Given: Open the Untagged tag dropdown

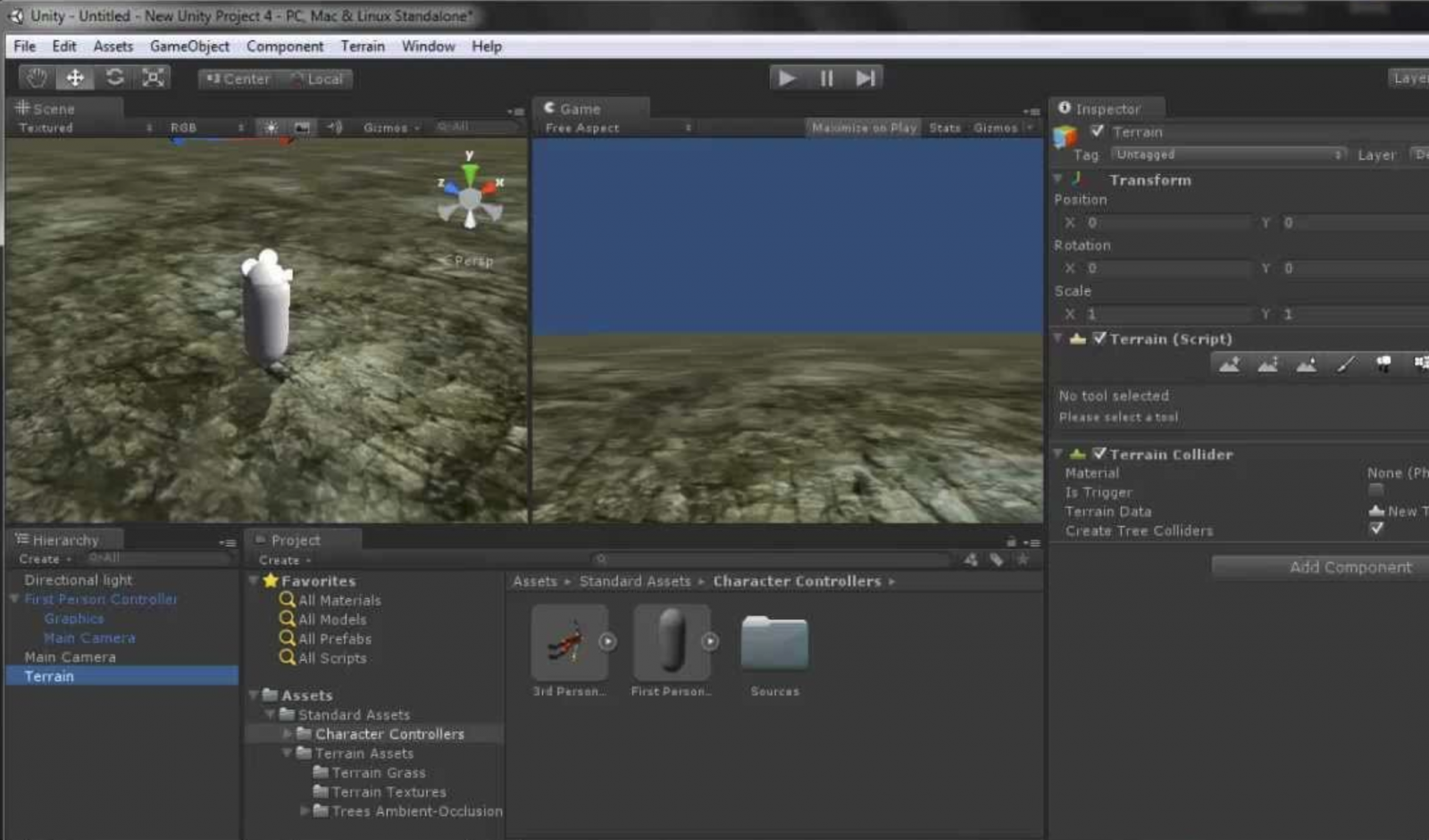Looking at the screenshot, I should [1228, 154].
